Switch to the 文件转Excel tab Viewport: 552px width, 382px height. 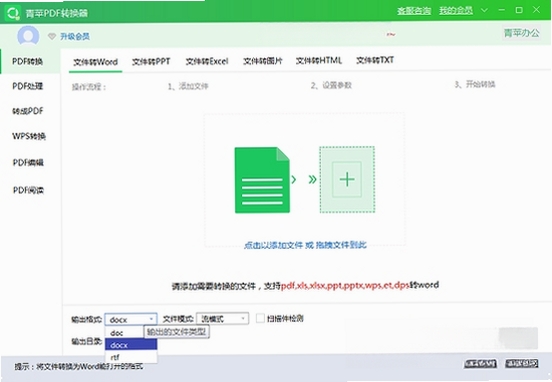pyautogui.click(x=207, y=61)
